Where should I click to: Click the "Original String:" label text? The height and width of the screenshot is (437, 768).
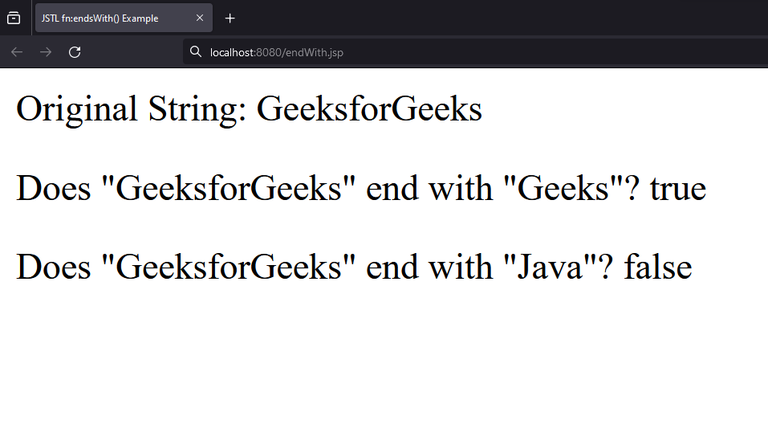pyautogui.click(x=131, y=108)
